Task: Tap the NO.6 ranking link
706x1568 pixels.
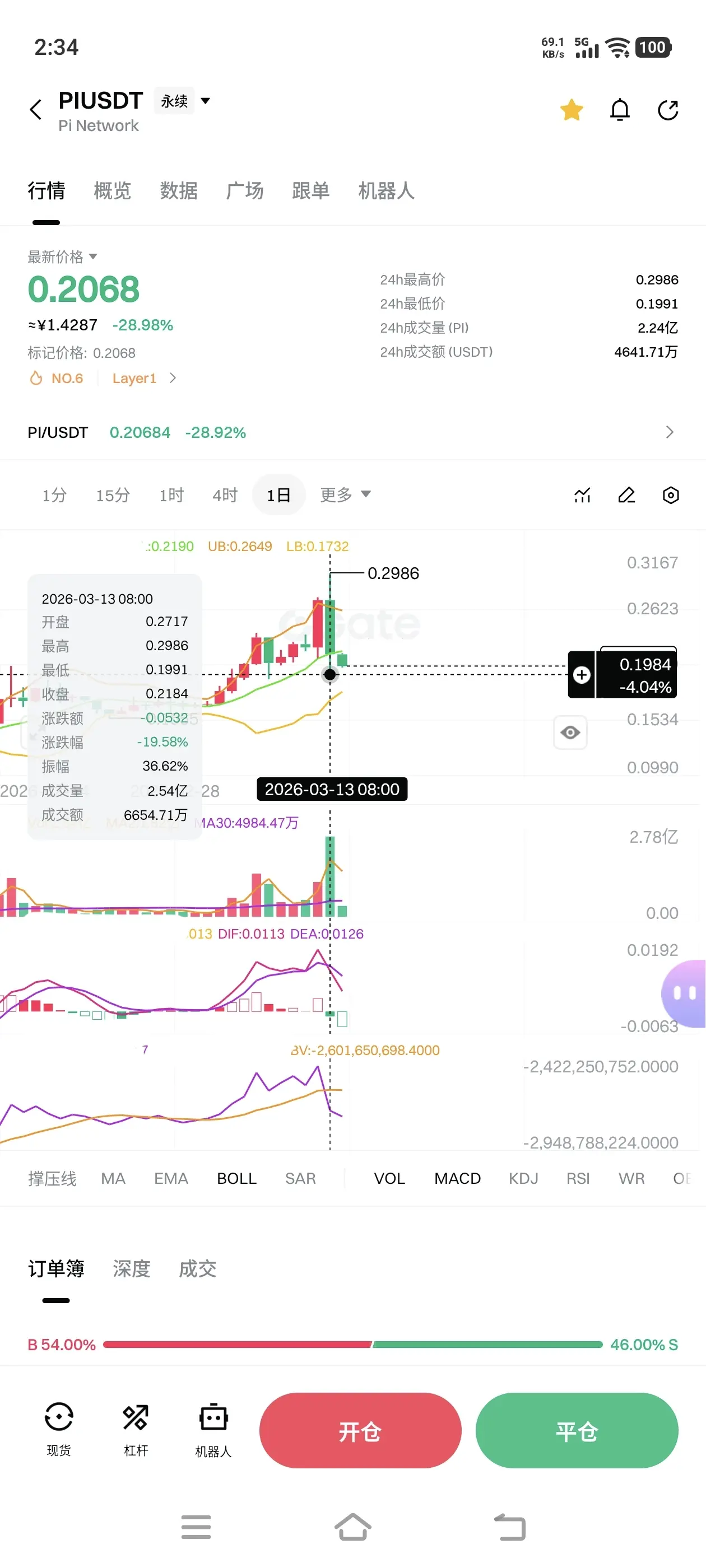Action: coord(67,378)
